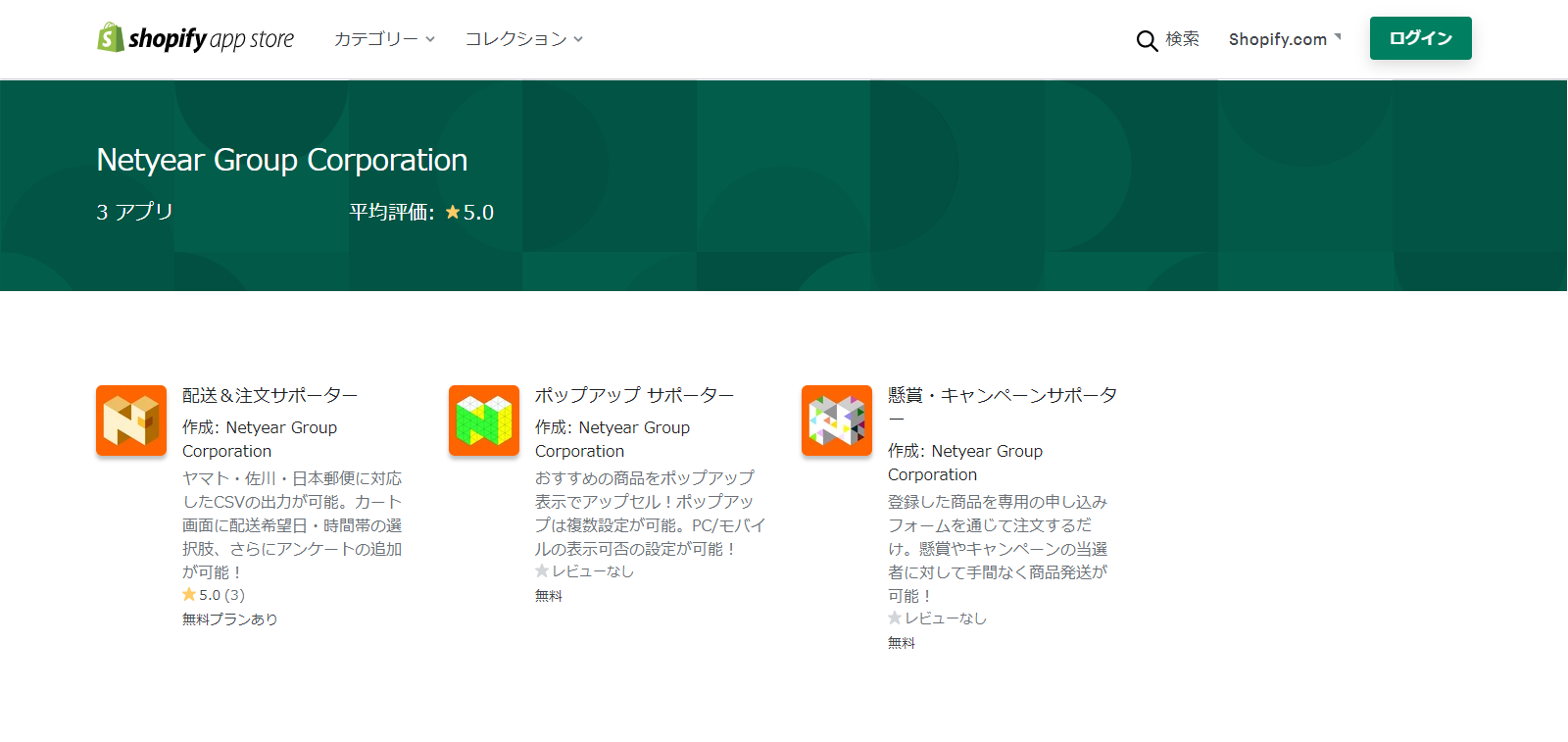Click the 検索 search label

[1182, 39]
